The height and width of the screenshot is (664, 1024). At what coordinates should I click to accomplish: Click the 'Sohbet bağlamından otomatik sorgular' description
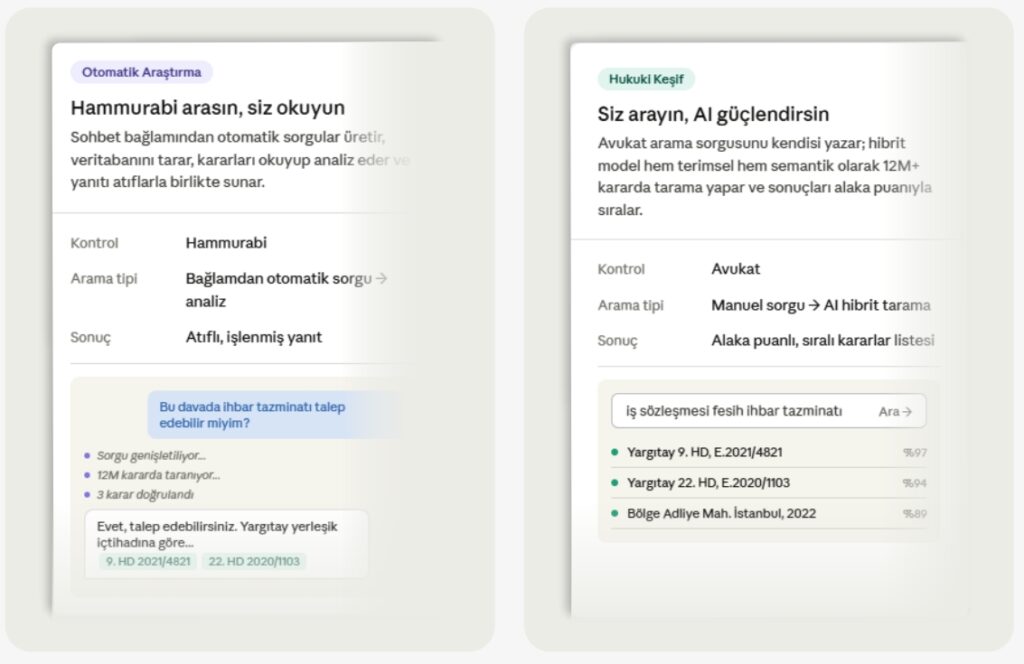click(x=240, y=159)
